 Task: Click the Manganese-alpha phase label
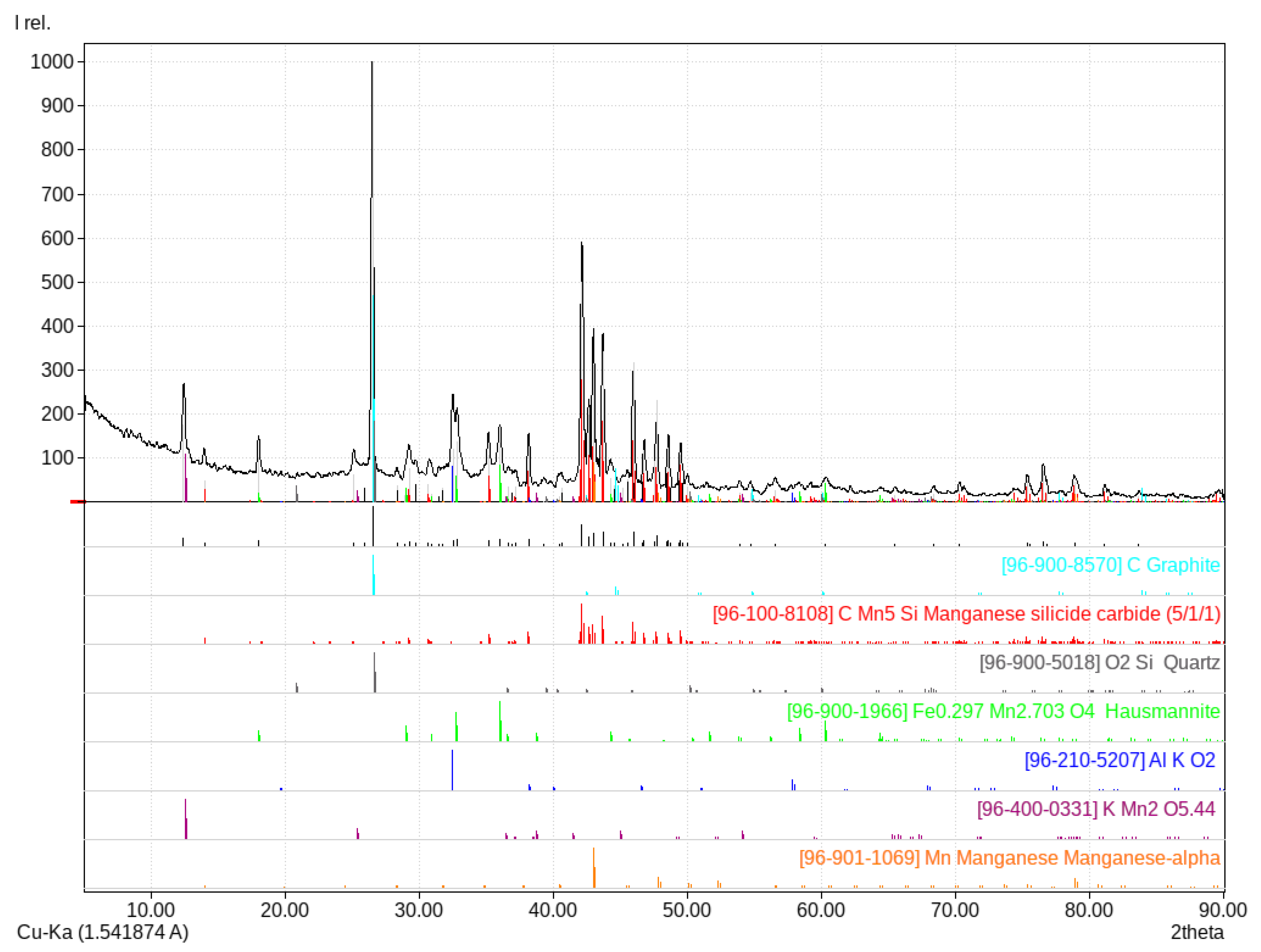[x=1009, y=858]
